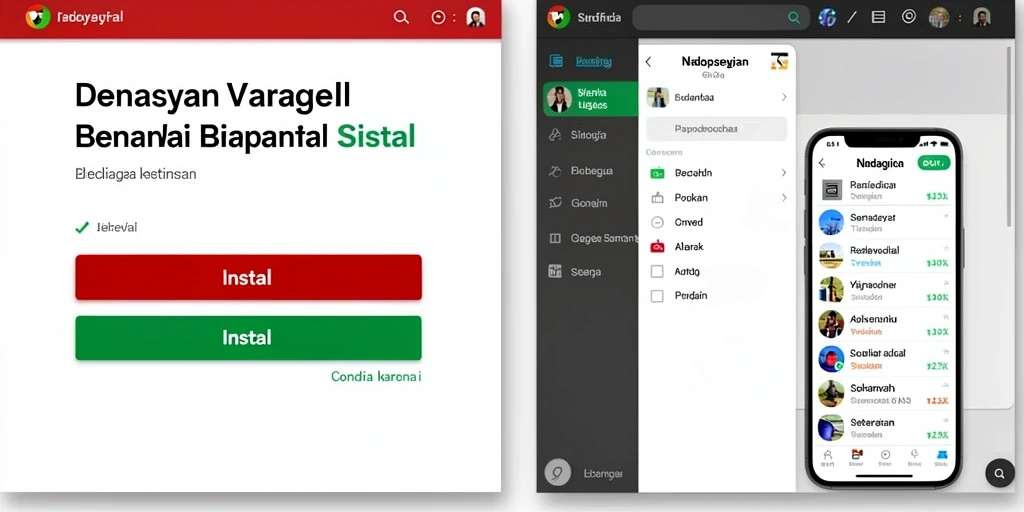Expand the Pookan row chevron
1024x512 pixels.
(784, 197)
